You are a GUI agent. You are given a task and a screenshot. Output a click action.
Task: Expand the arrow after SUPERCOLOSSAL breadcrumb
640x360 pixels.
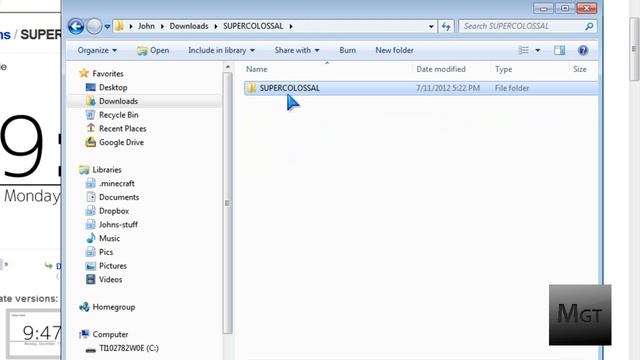coord(291,26)
